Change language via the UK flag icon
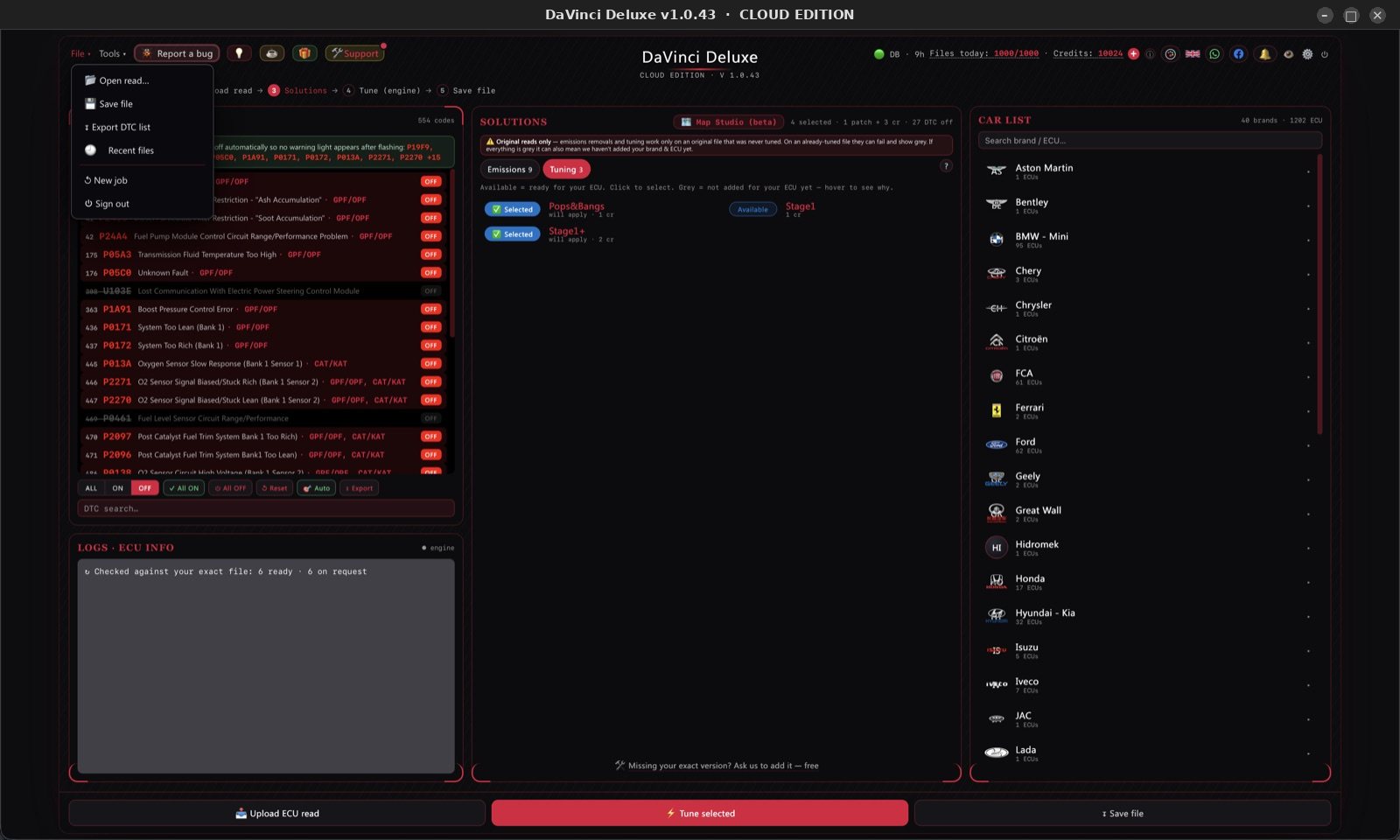The width and height of the screenshot is (1400, 840). tap(1193, 54)
